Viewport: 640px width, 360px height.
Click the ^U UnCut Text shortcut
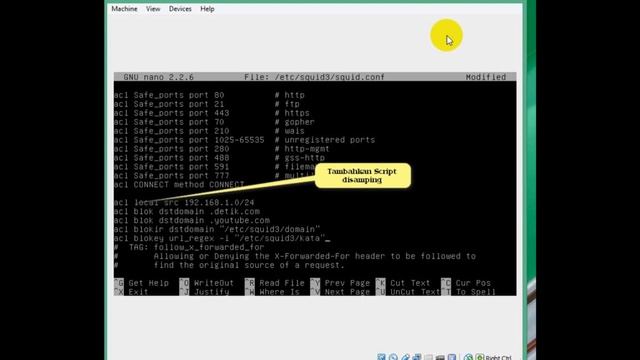(x=408, y=292)
